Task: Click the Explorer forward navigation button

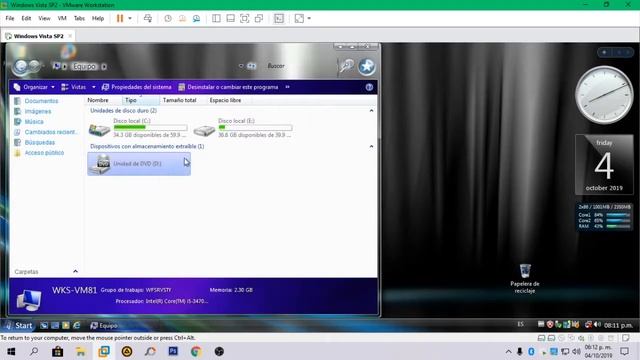Action: click(34, 66)
